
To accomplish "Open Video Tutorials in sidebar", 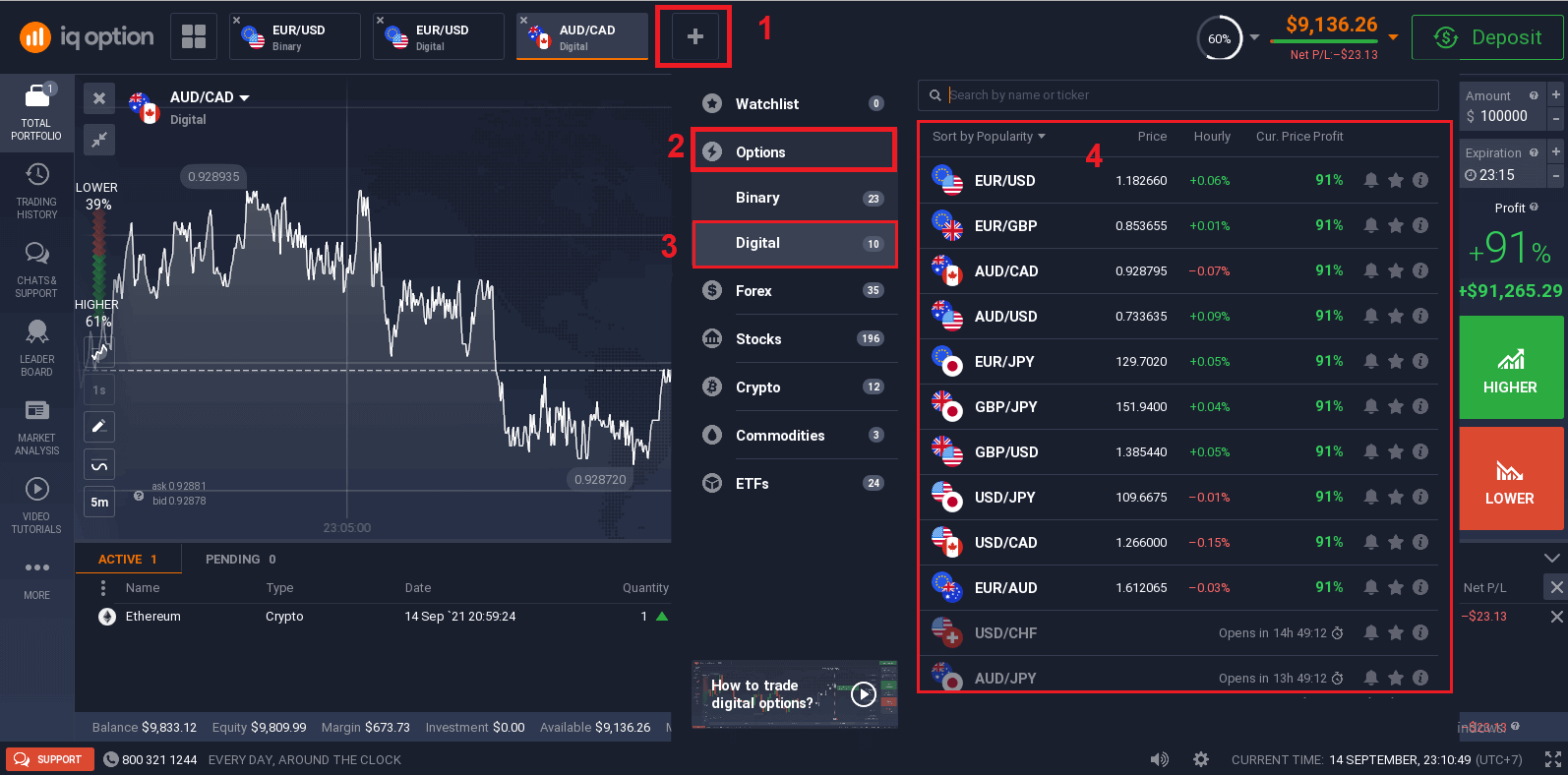I will point(36,505).
